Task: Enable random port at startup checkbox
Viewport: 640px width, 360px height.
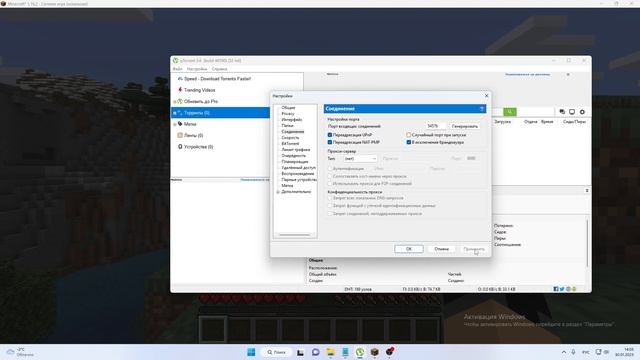Action: point(409,135)
